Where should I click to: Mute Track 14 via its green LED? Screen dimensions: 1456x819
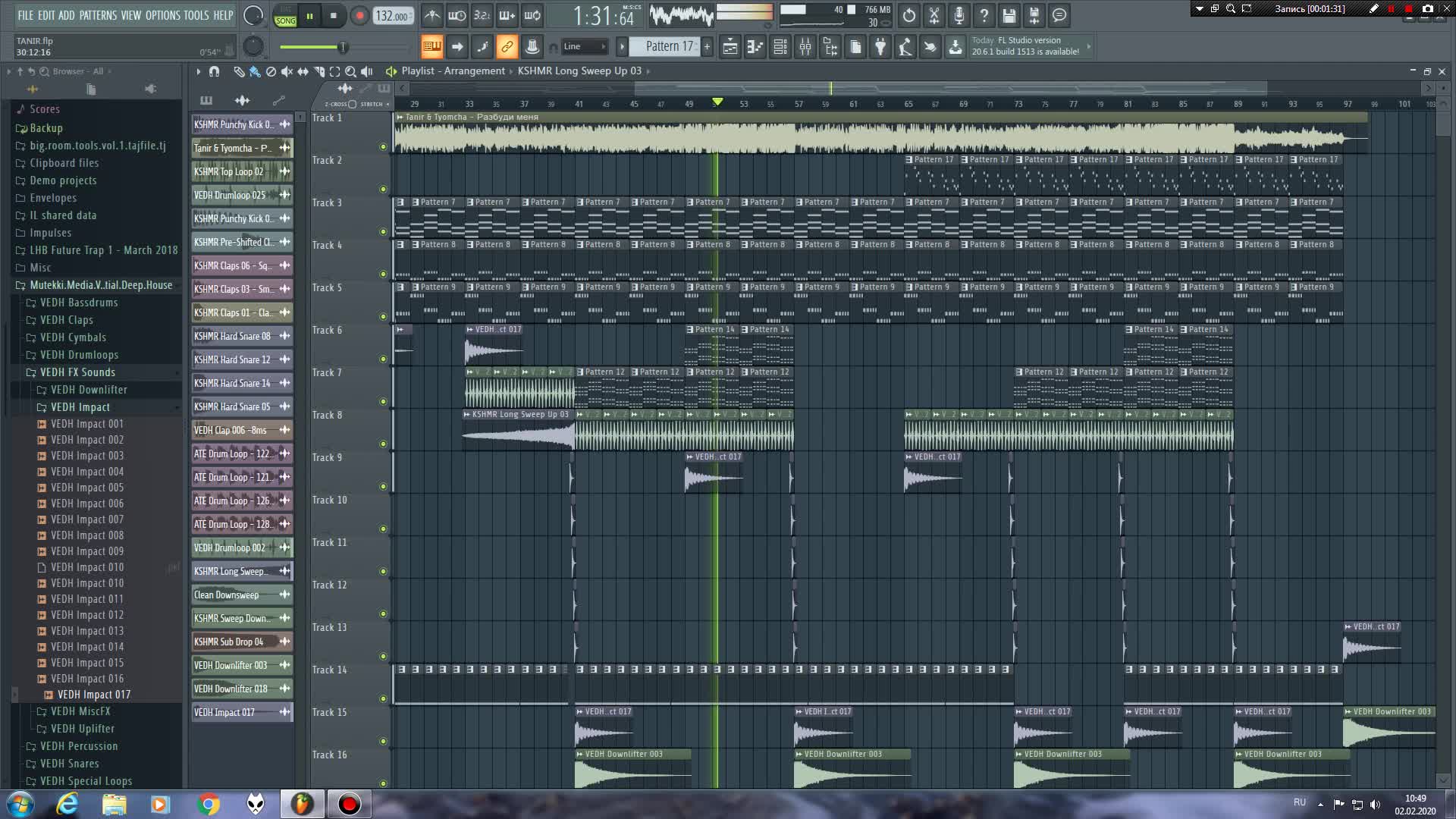click(383, 699)
